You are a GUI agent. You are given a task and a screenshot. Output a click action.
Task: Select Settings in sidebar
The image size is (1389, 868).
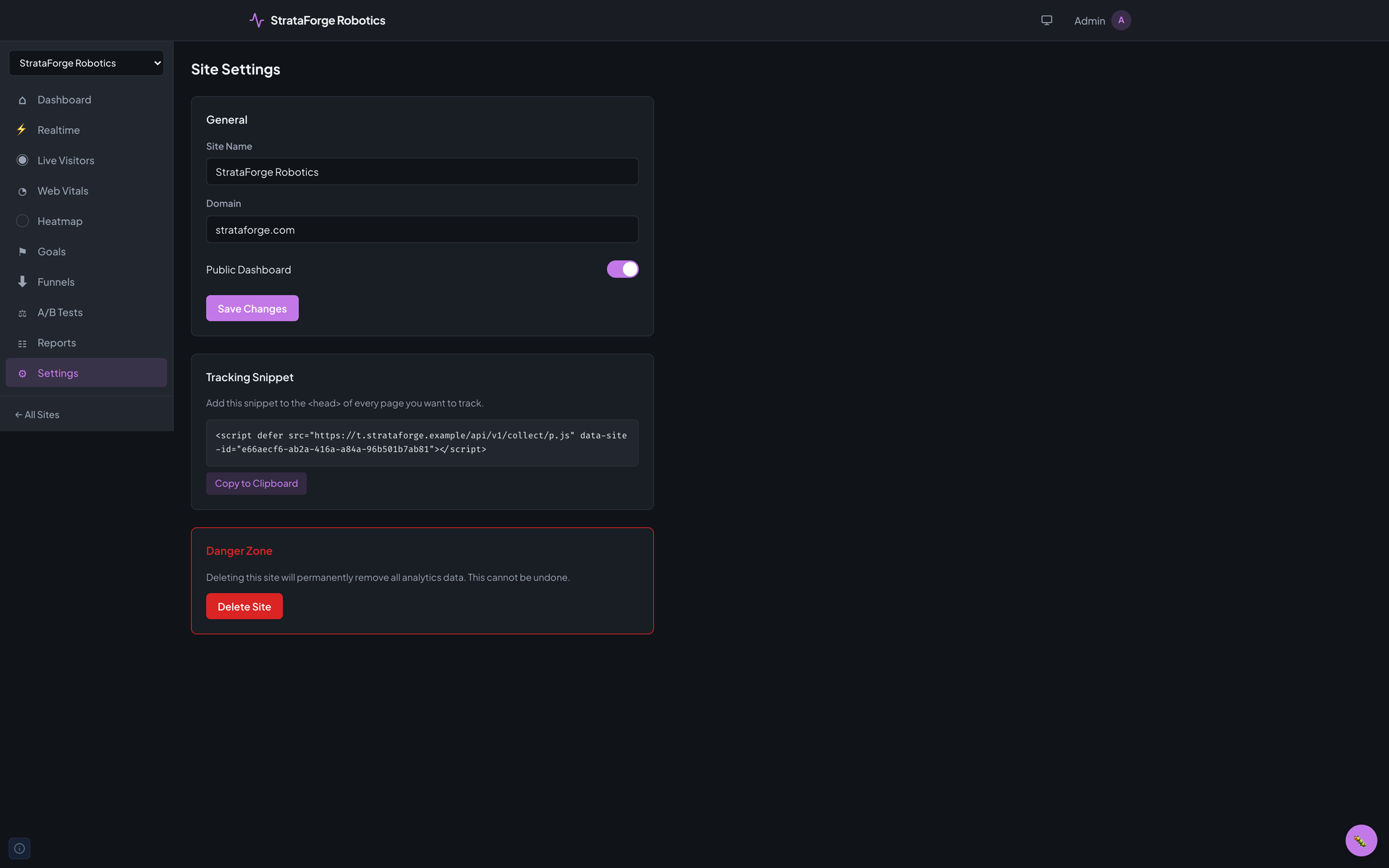[86, 373]
